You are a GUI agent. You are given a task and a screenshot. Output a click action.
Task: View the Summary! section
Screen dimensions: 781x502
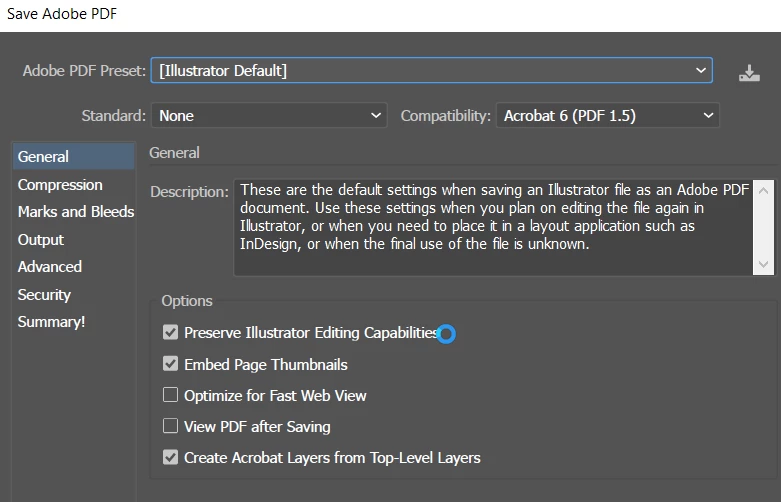[51, 322]
